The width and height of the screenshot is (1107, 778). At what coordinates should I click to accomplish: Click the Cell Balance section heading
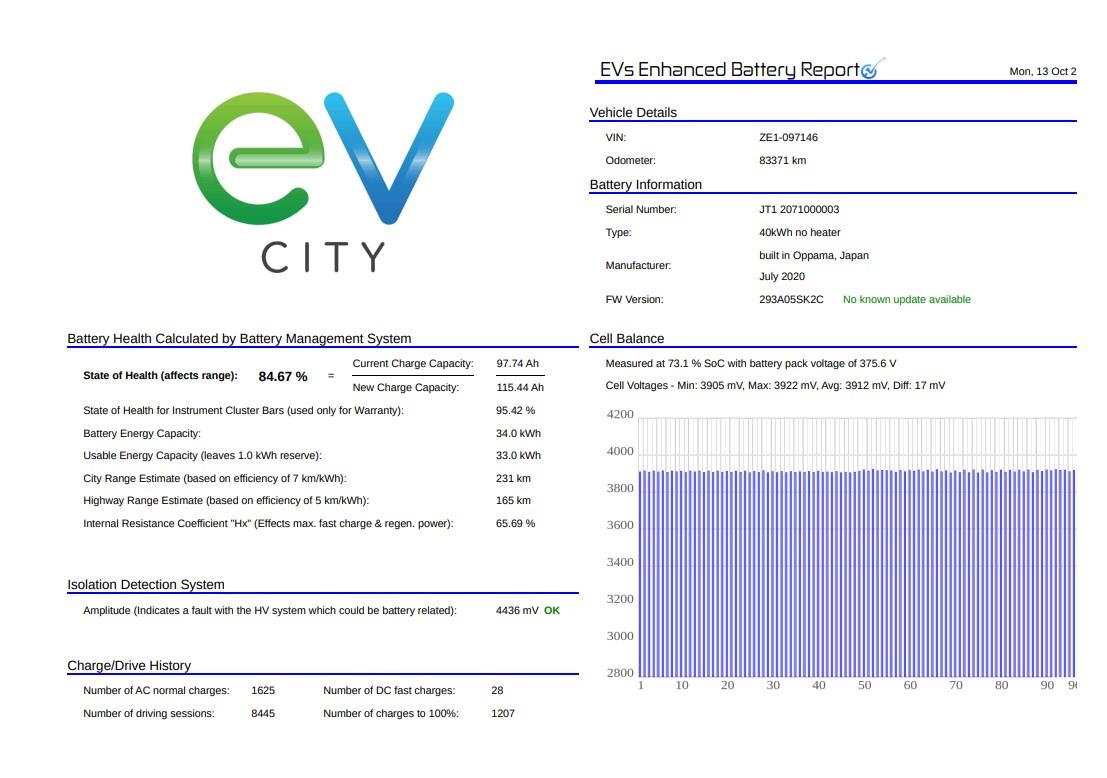point(627,339)
